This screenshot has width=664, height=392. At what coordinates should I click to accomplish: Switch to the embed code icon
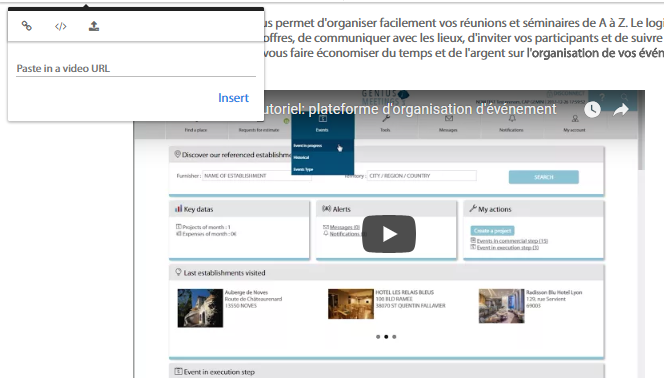click(x=61, y=26)
